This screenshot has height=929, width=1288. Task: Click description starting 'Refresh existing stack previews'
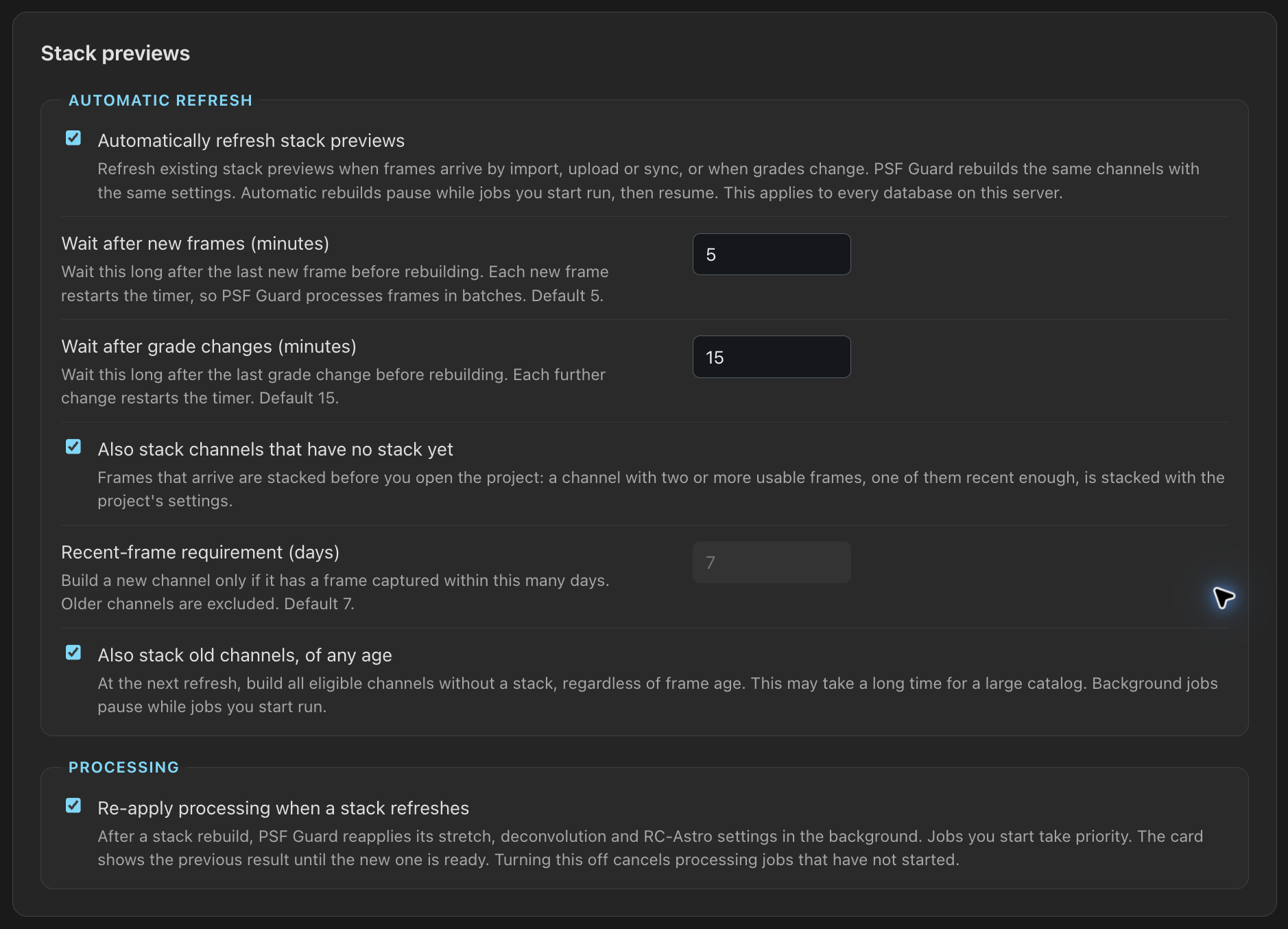point(648,181)
